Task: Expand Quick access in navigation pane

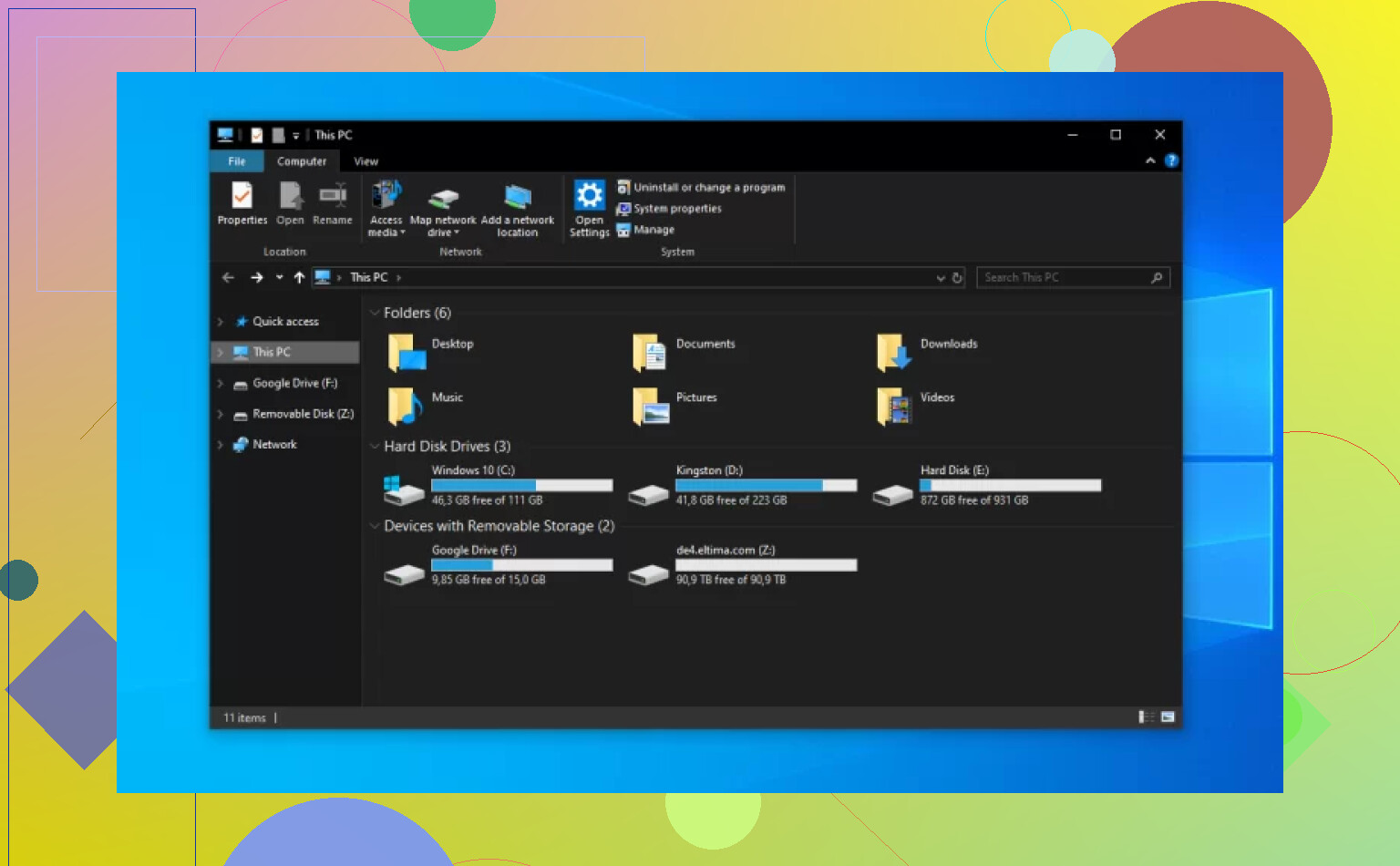Action: click(221, 322)
